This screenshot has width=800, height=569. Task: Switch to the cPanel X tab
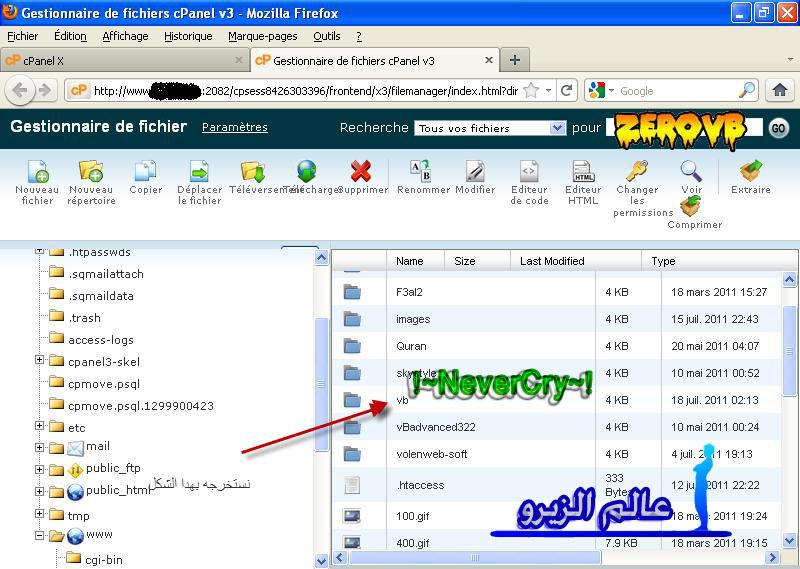(124, 60)
